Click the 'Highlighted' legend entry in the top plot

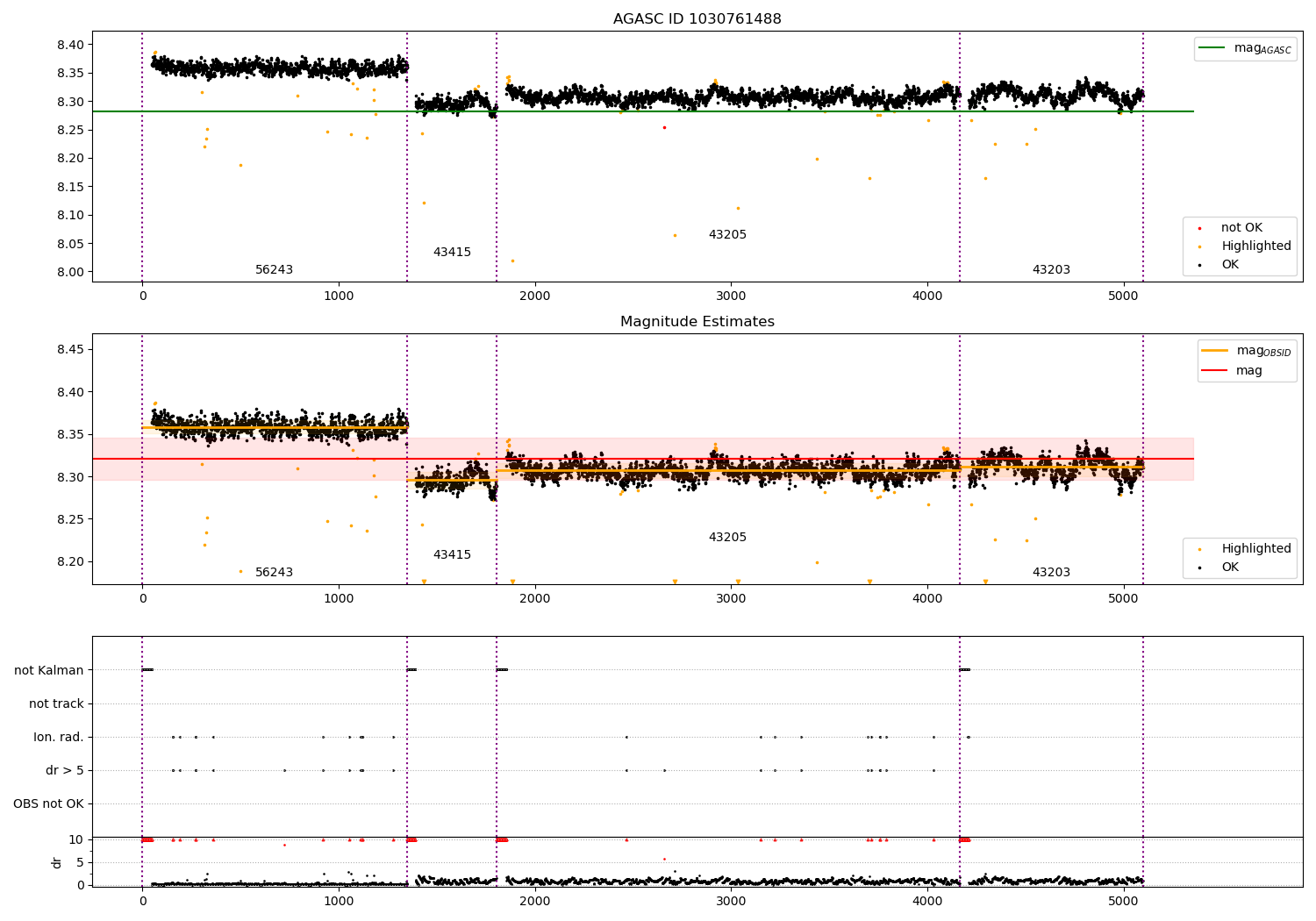(1256, 246)
